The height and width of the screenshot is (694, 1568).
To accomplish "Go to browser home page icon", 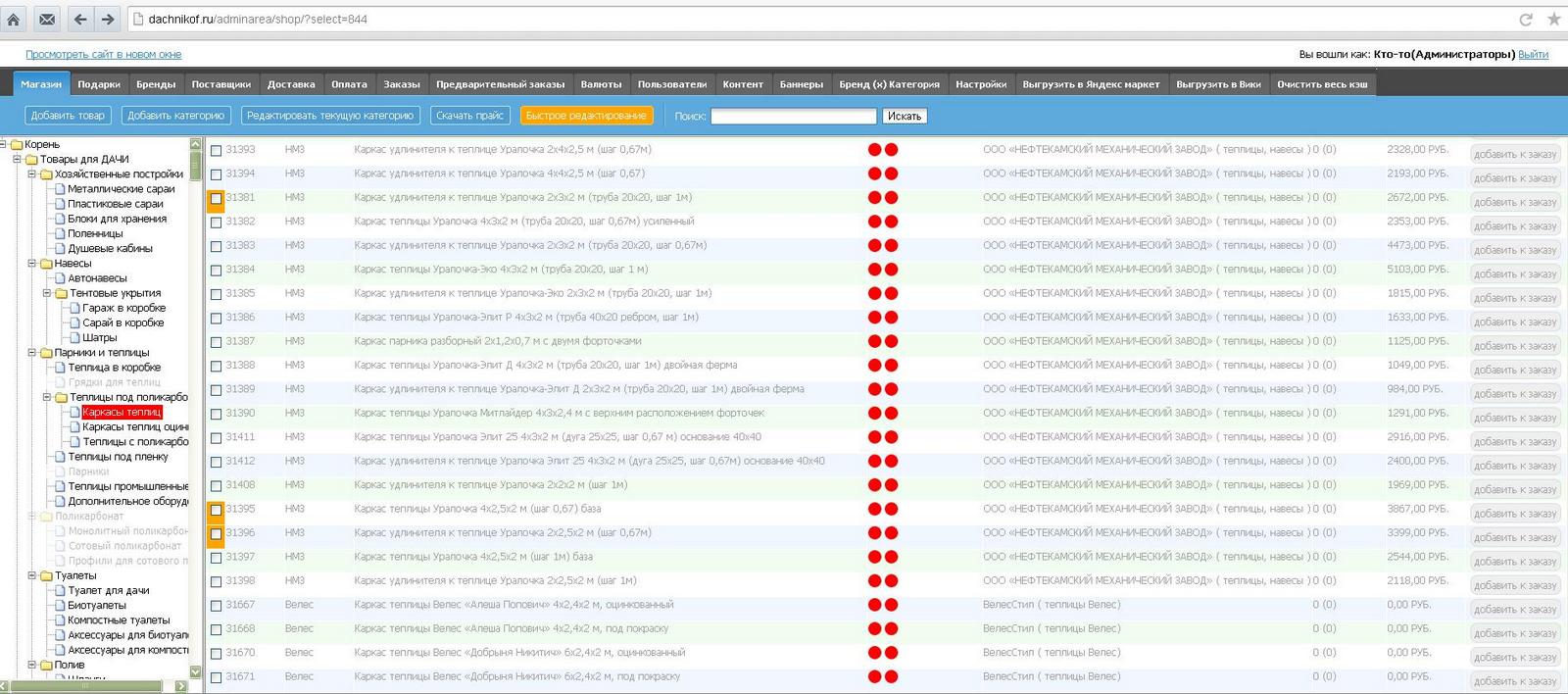I will pyautogui.click(x=14, y=19).
